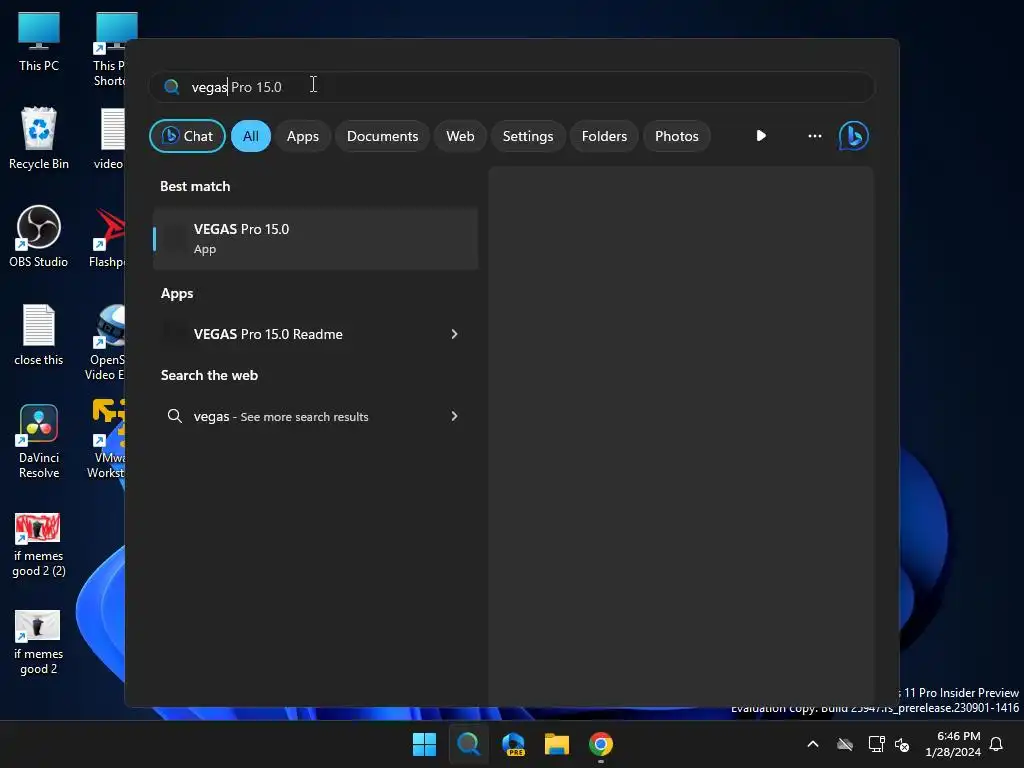Expand VEGAS Pro 15.0 Readme chevron
The image size is (1024, 768).
tap(455, 334)
